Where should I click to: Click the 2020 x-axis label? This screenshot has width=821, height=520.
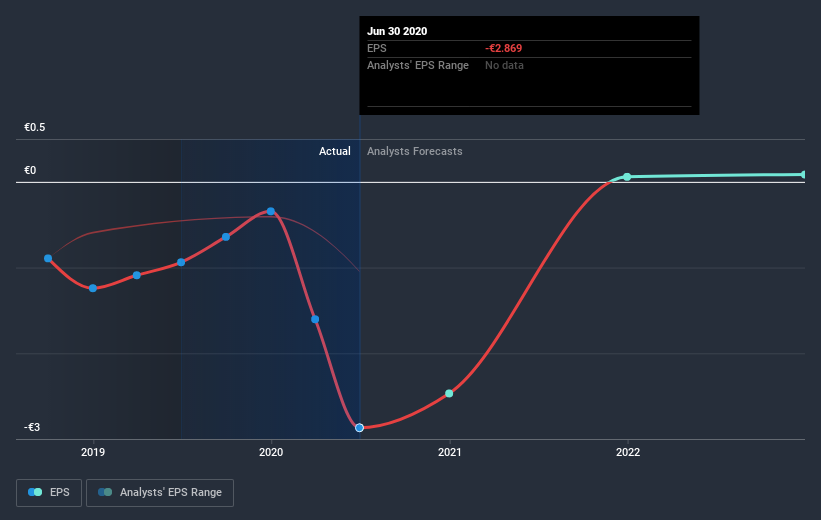(271, 452)
